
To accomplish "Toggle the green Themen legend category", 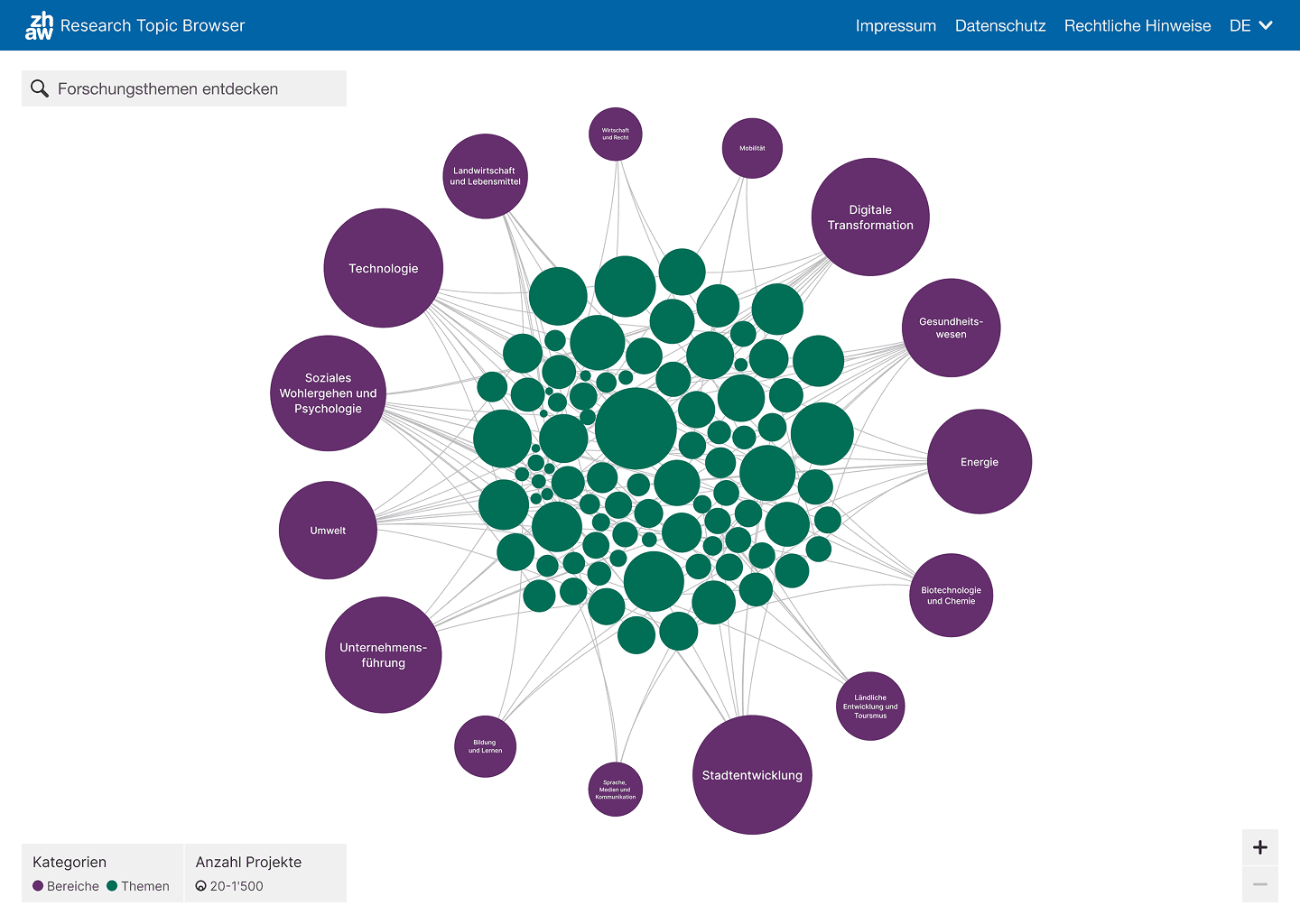I will point(138,886).
